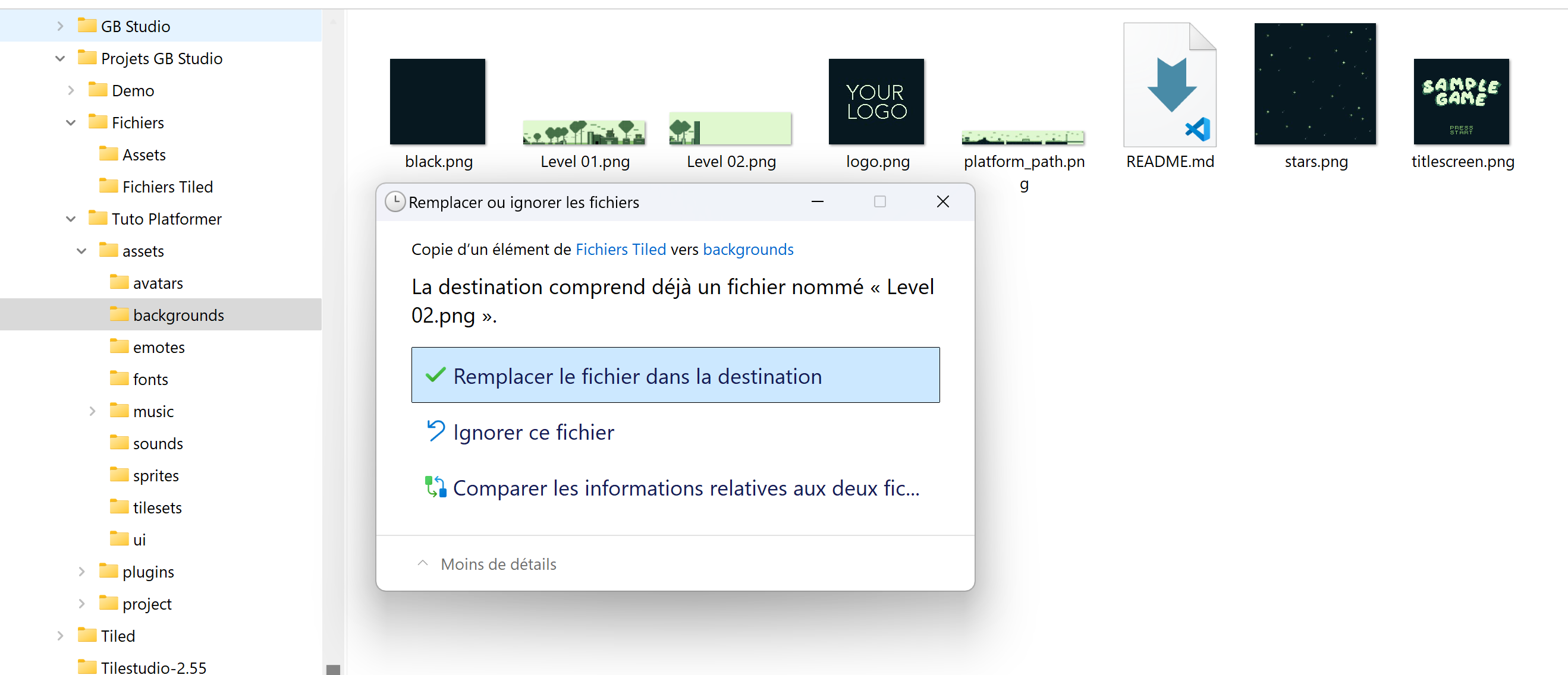The width and height of the screenshot is (1568, 675).
Task: Expand the Demo folder tree node
Action: coord(71,90)
